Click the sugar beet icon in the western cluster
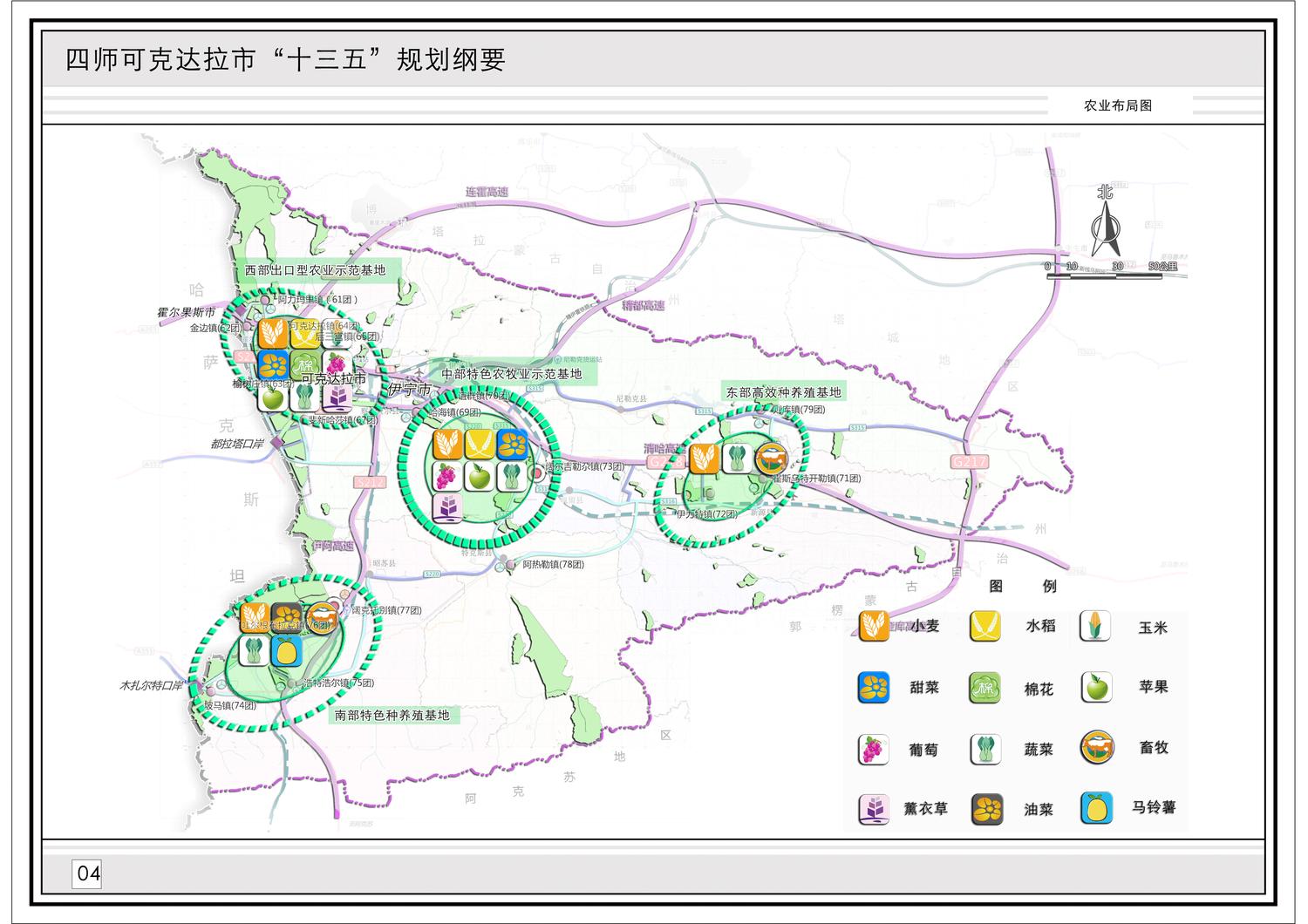The height and width of the screenshot is (924, 1308). click(274, 364)
